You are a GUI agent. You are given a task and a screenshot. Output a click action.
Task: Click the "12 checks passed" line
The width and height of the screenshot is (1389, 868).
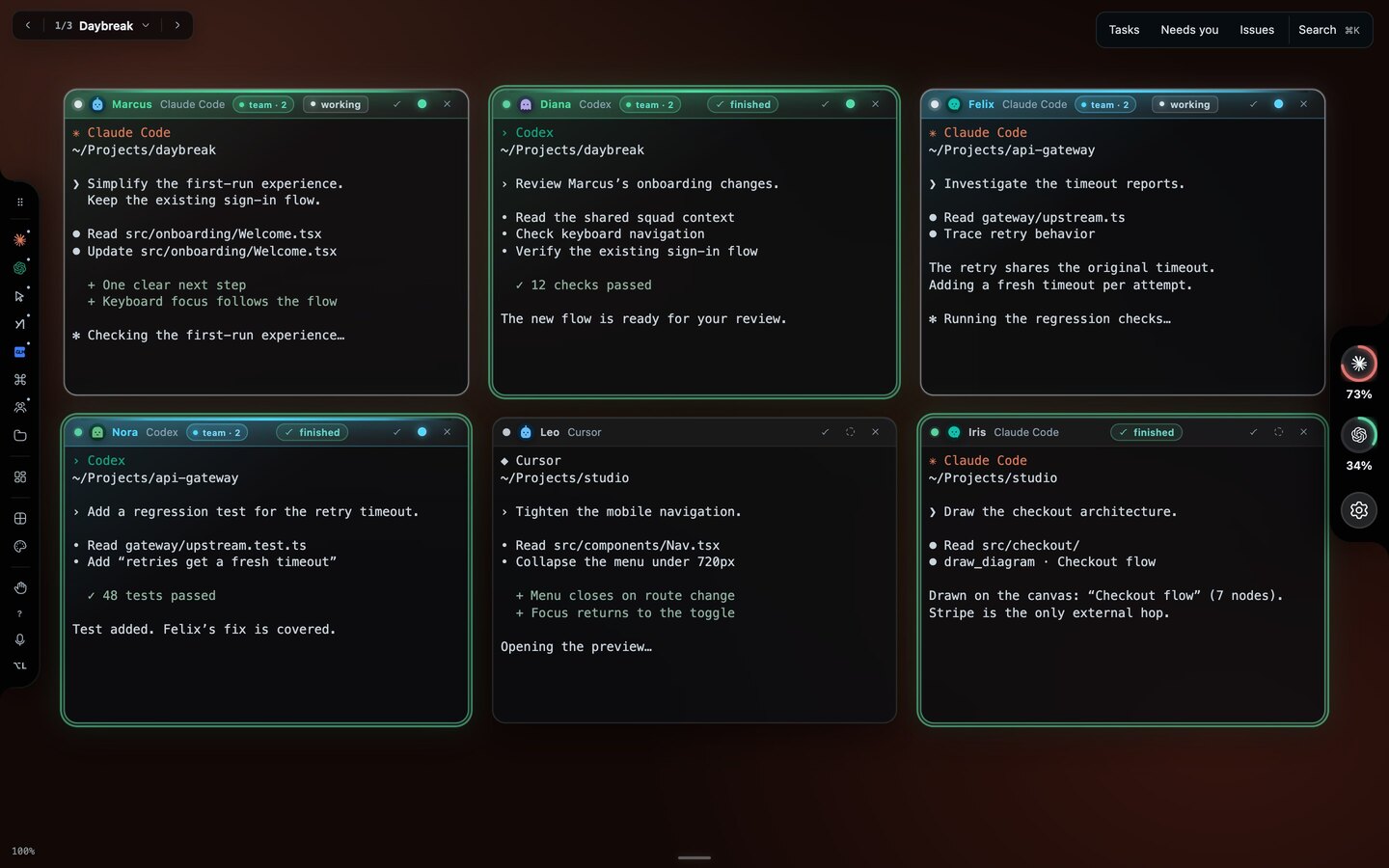[x=584, y=285]
